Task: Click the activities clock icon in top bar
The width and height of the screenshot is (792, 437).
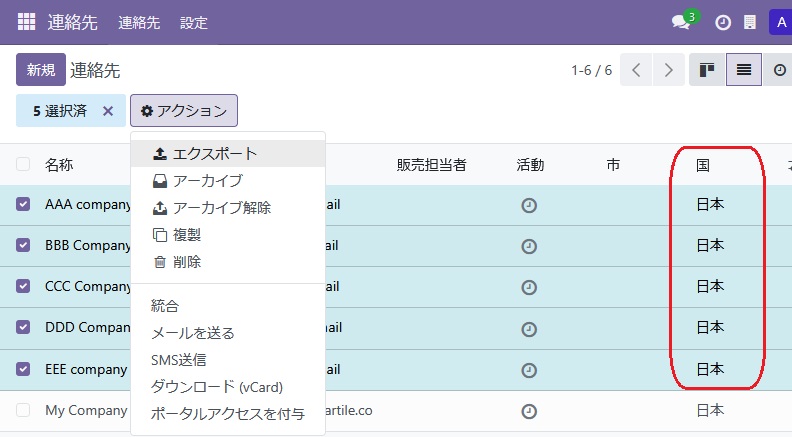Action: 723,22
